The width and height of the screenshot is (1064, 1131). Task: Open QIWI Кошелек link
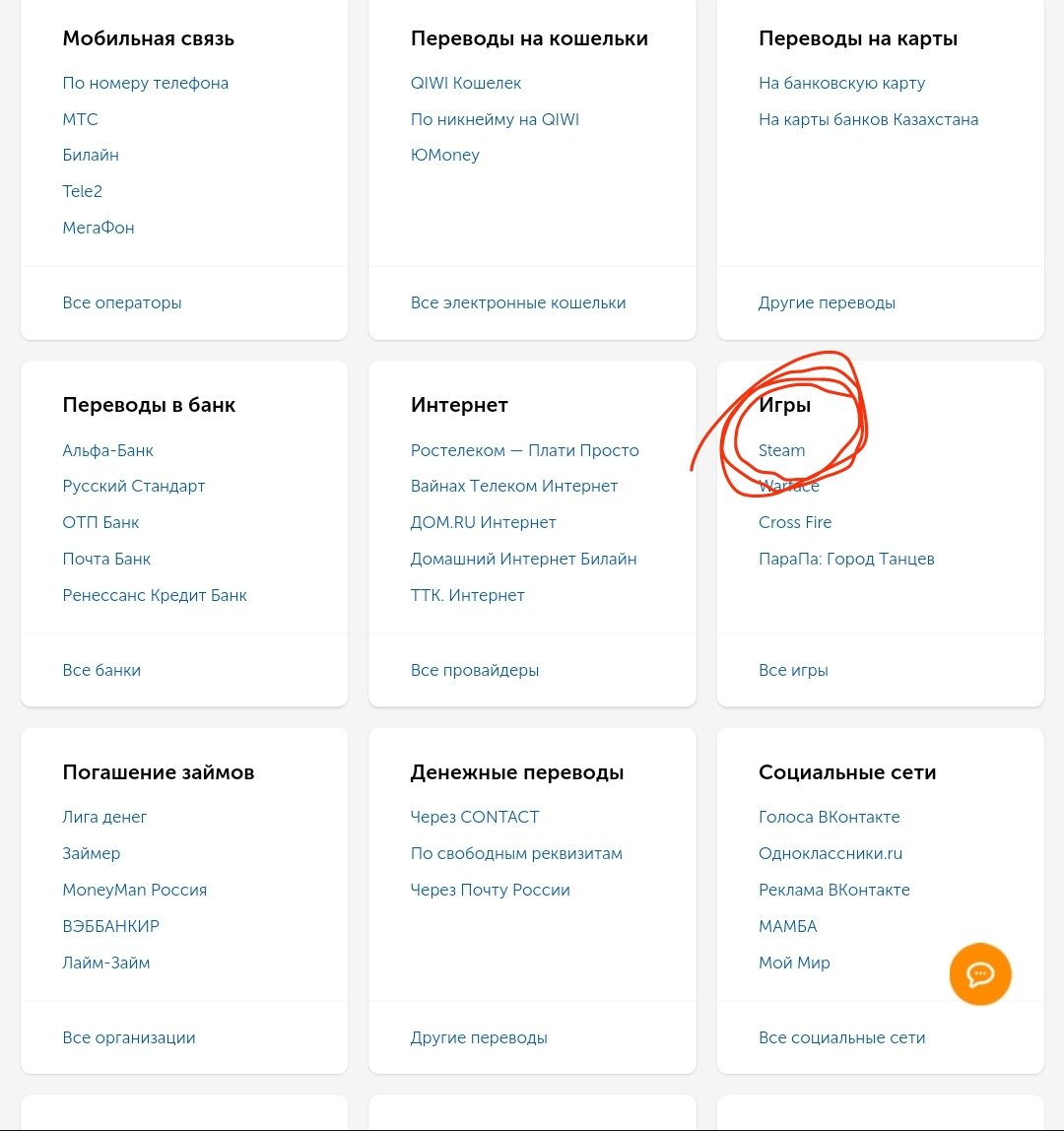coord(465,83)
